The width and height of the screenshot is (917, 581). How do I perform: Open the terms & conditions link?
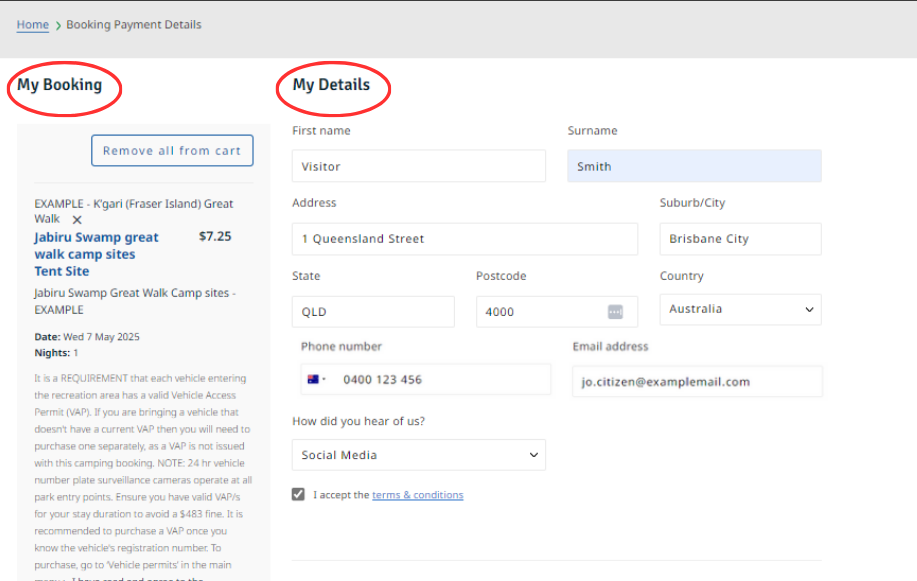tap(418, 495)
